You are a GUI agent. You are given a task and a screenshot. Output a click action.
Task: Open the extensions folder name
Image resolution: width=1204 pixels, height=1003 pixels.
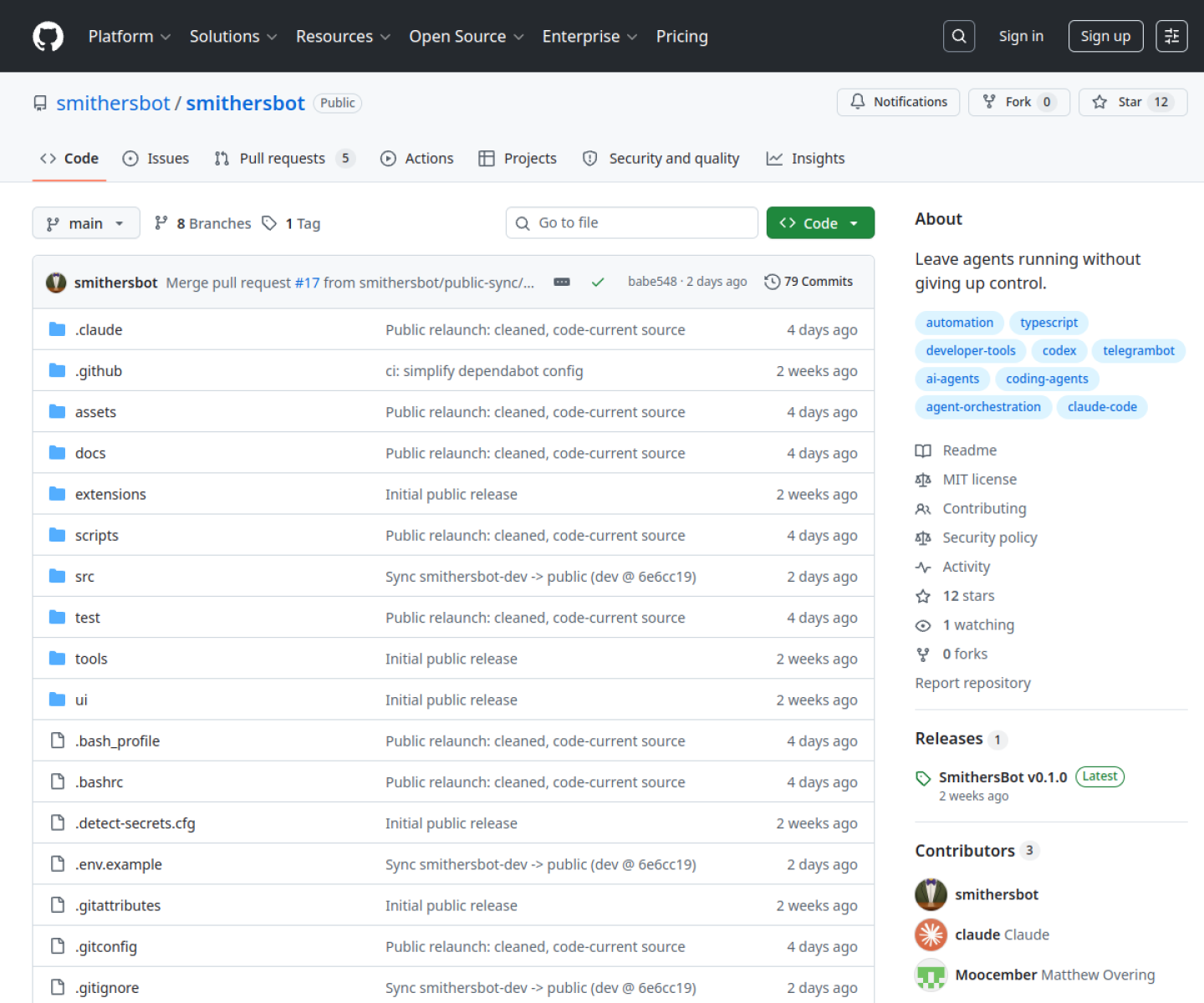[110, 494]
